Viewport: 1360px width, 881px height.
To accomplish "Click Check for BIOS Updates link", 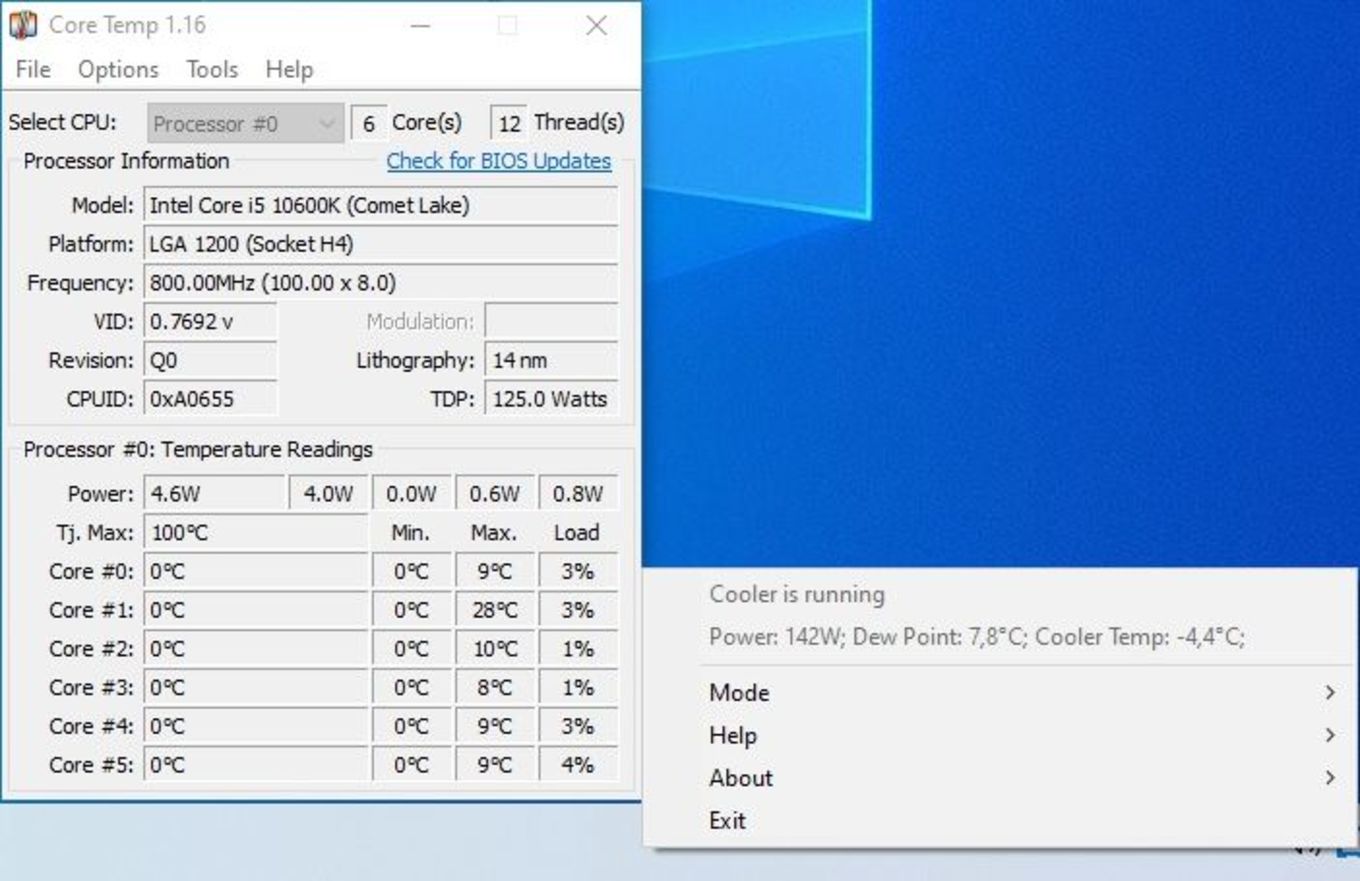I will (499, 161).
